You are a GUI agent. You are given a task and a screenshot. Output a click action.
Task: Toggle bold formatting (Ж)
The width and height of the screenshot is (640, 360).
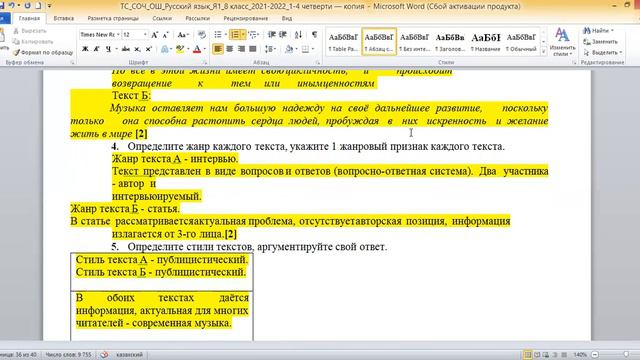[x=85, y=49]
